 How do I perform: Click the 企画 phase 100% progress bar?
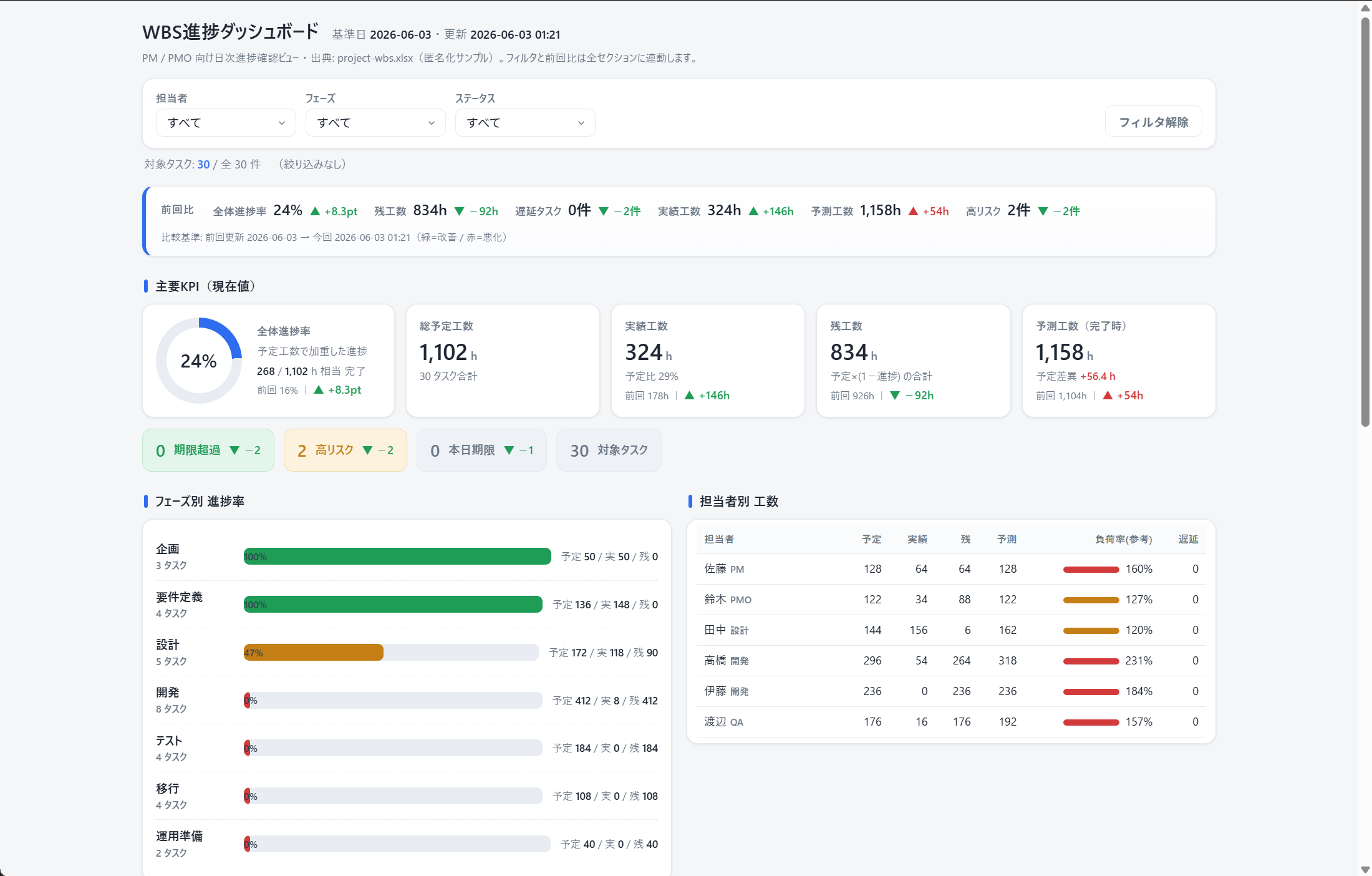[397, 557]
